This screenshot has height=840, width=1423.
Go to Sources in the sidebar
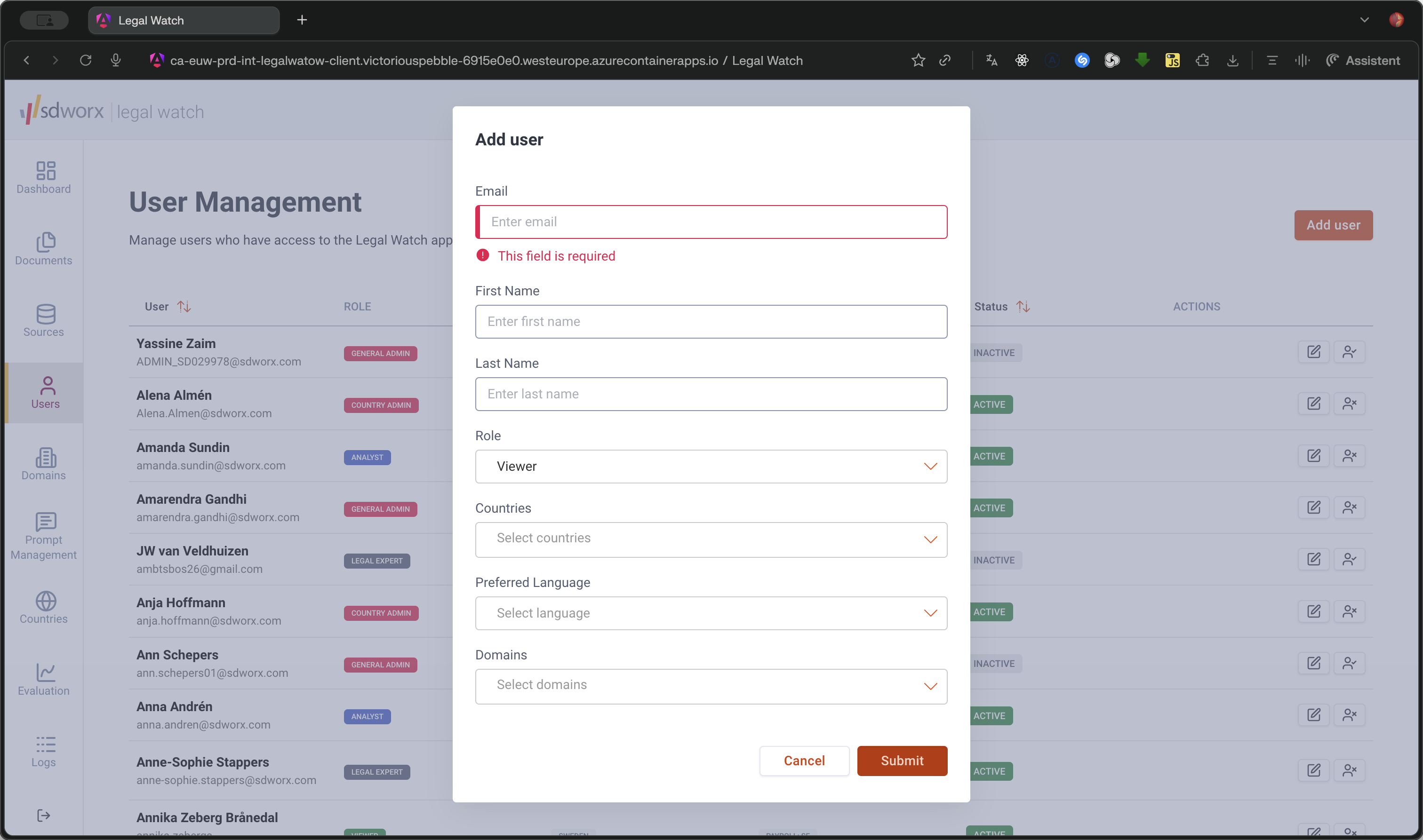coord(44,320)
